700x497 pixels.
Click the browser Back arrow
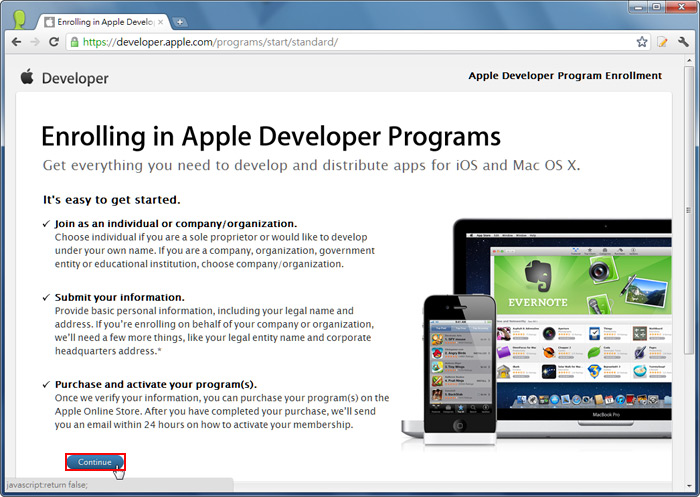(x=17, y=42)
